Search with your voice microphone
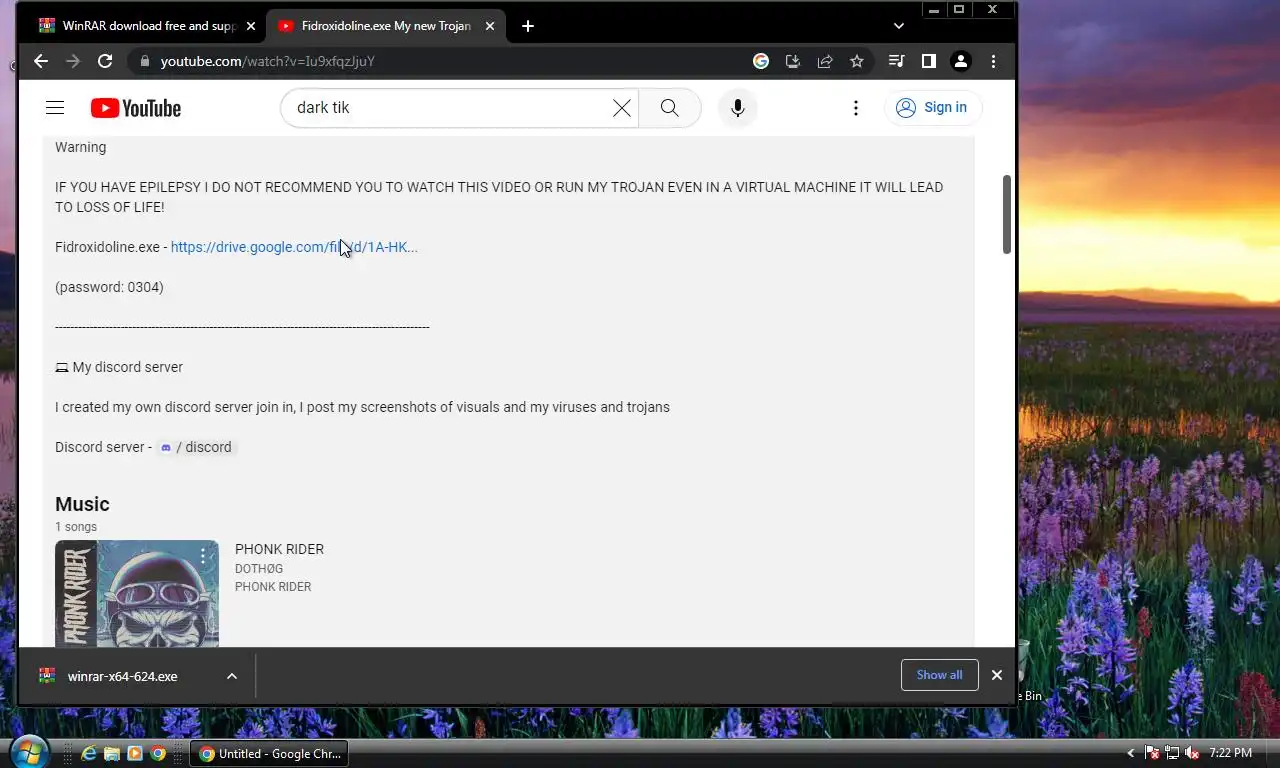The height and width of the screenshot is (768, 1280). (738, 108)
